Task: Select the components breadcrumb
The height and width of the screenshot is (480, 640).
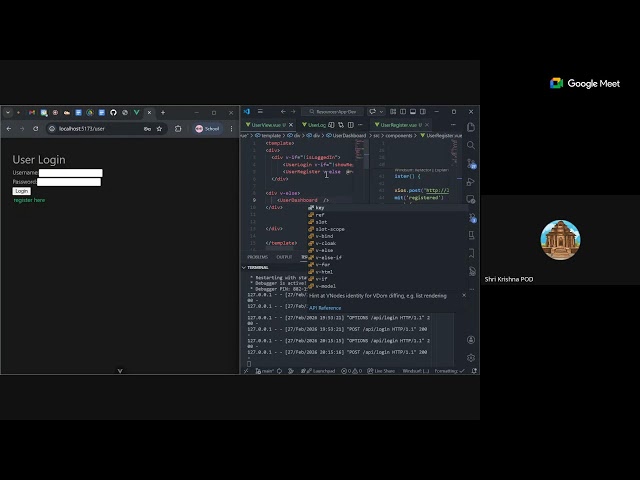Action: pos(398,136)
